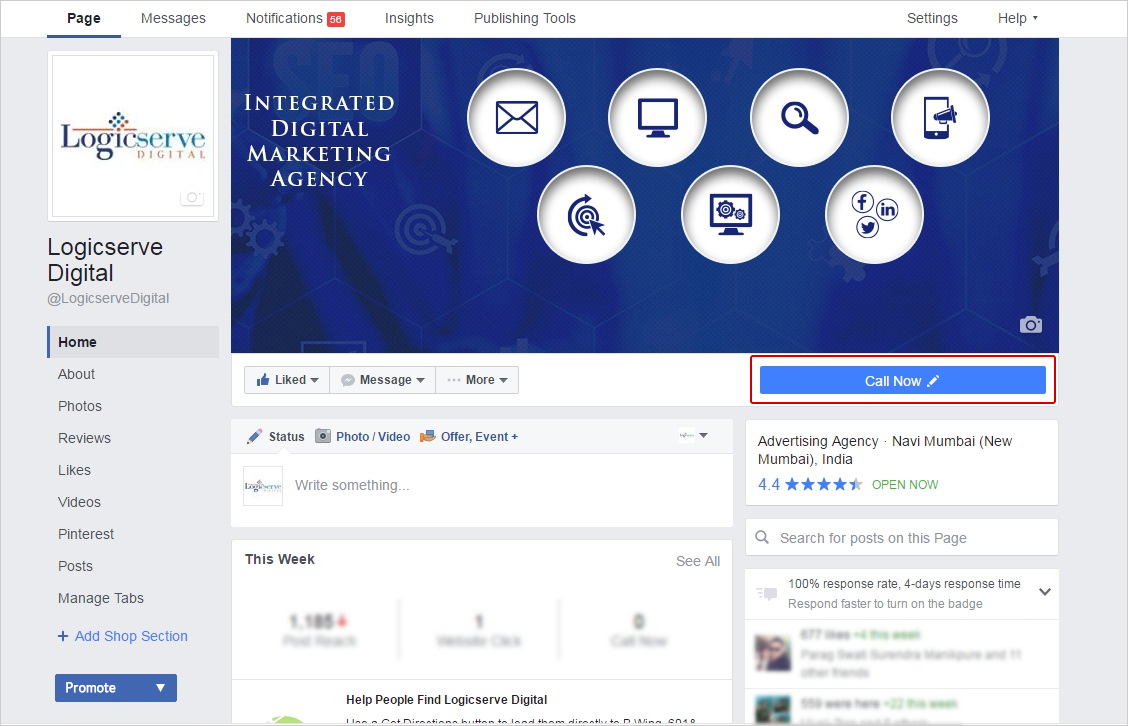Click the target with cursor circle icon
Viewport: 1128px width, 726px height.
586,214
